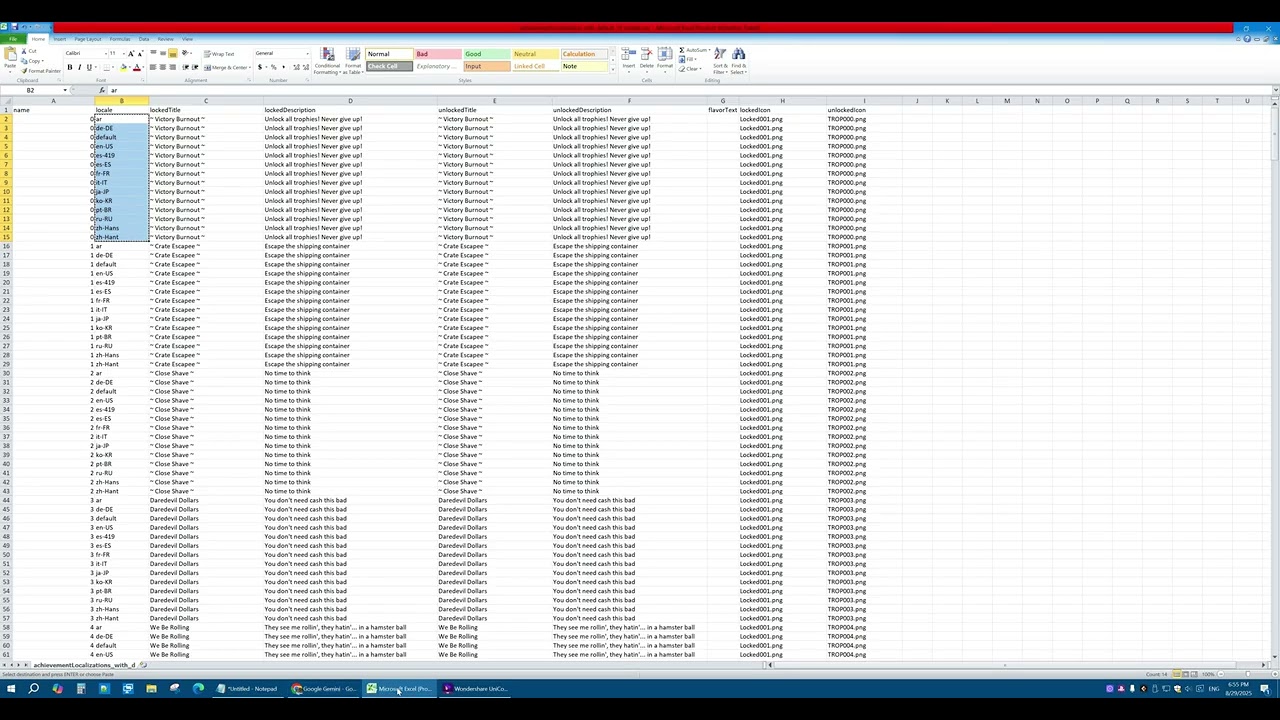
Task: Open the Calibri font name dropdown
Action: [106, 54]
